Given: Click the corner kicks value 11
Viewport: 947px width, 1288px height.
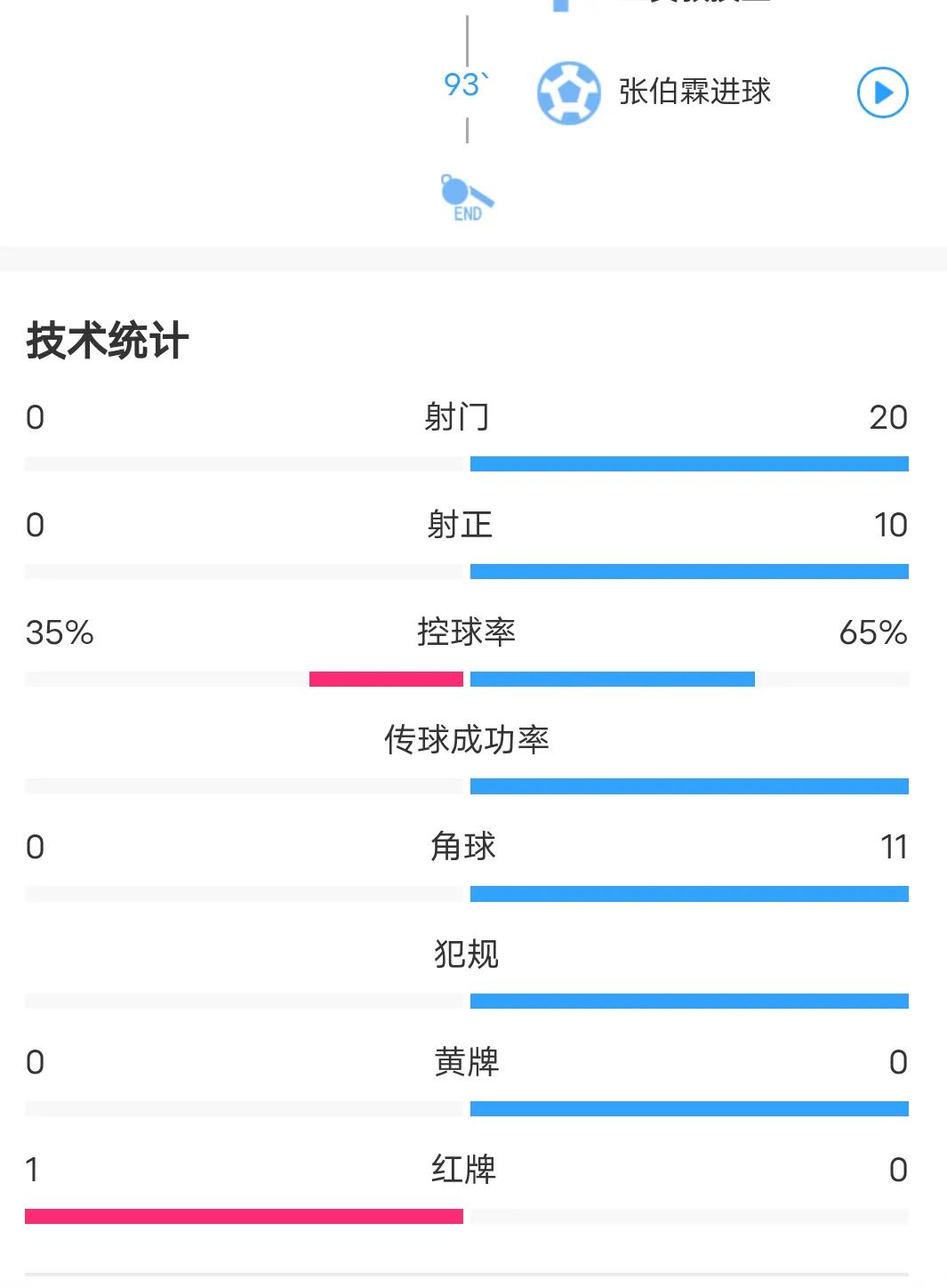Looking at the screenshot, I should point(894,847).
